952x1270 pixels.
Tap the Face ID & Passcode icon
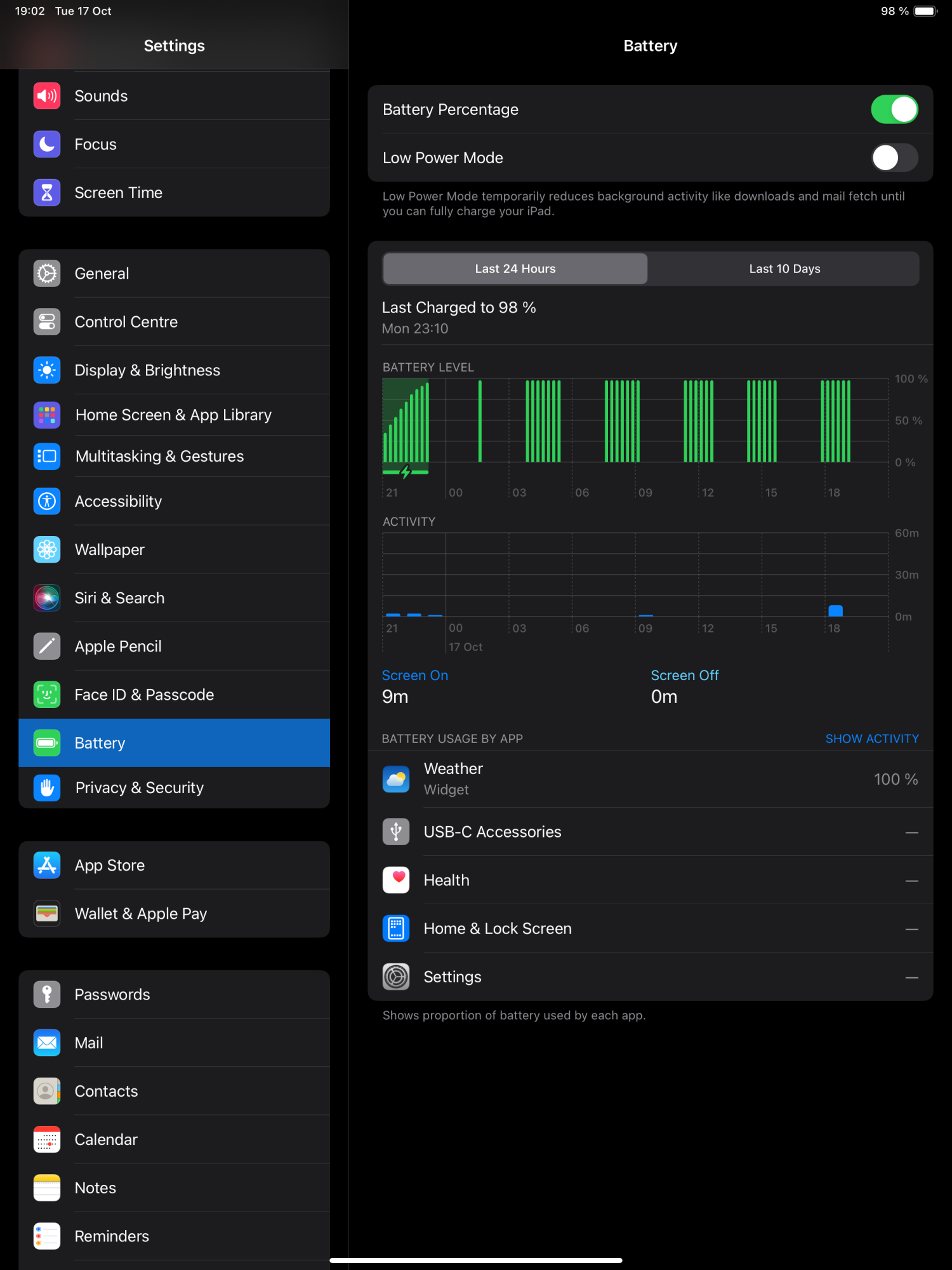[47, 694]
